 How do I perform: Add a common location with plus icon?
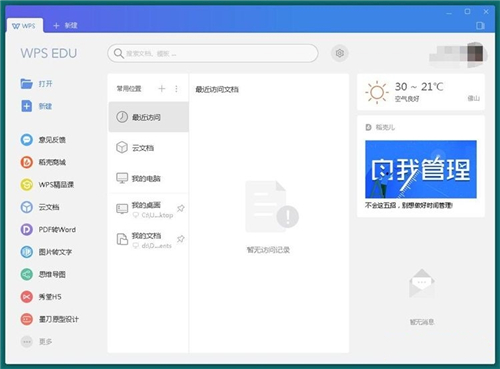162,88
